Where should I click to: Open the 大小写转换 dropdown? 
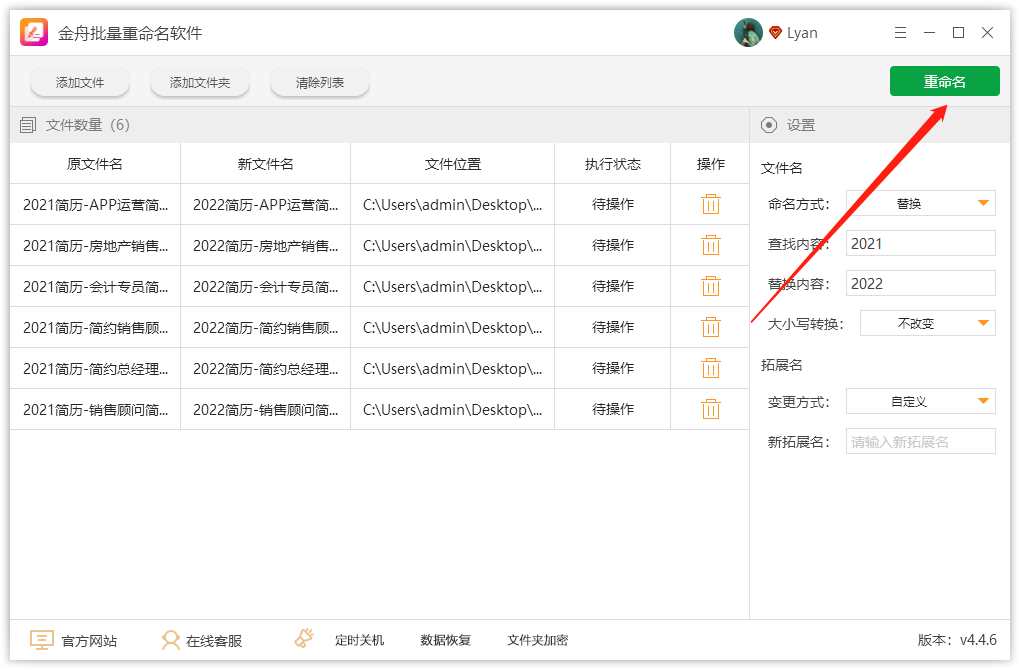coord(927,323)
